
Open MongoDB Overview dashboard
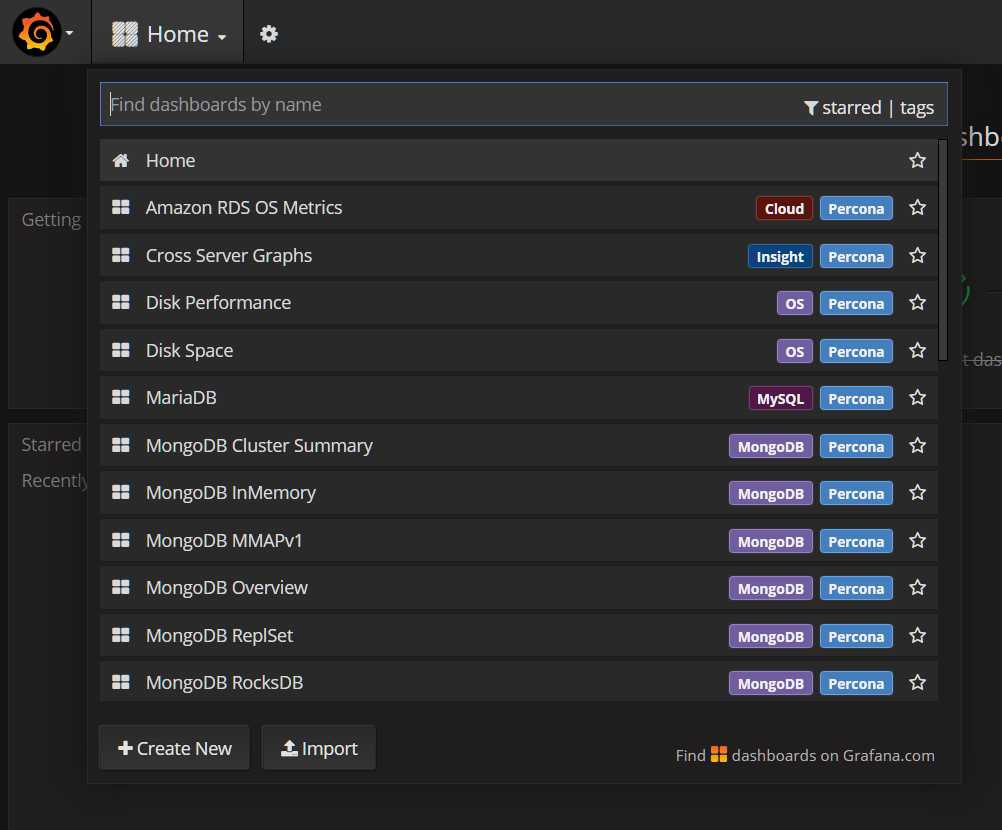519,588
